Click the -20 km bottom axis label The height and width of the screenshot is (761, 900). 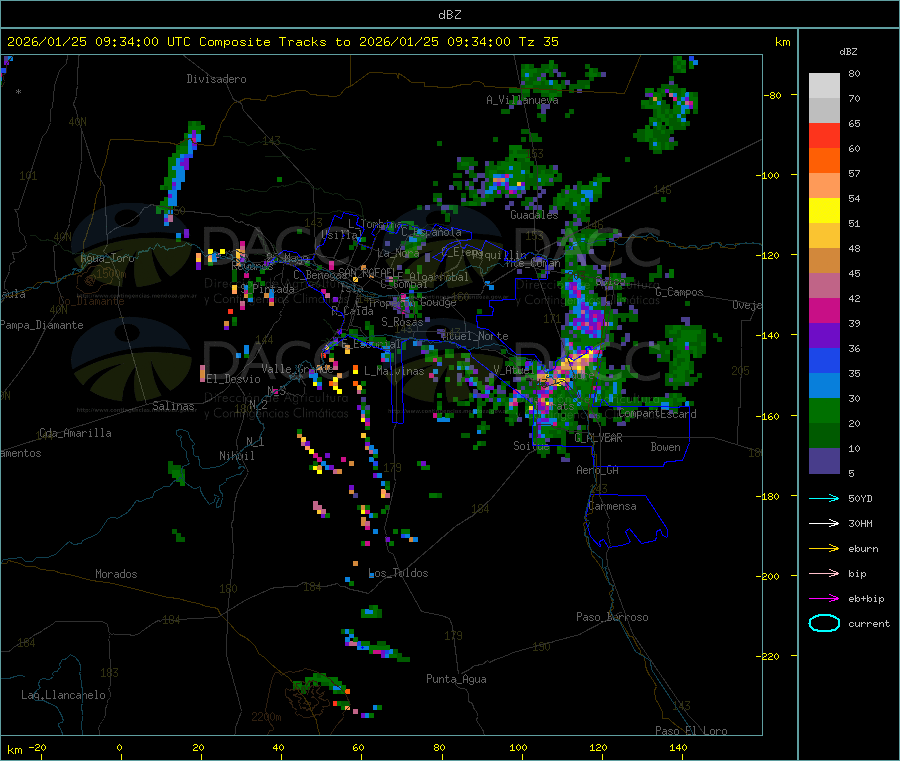38,747
